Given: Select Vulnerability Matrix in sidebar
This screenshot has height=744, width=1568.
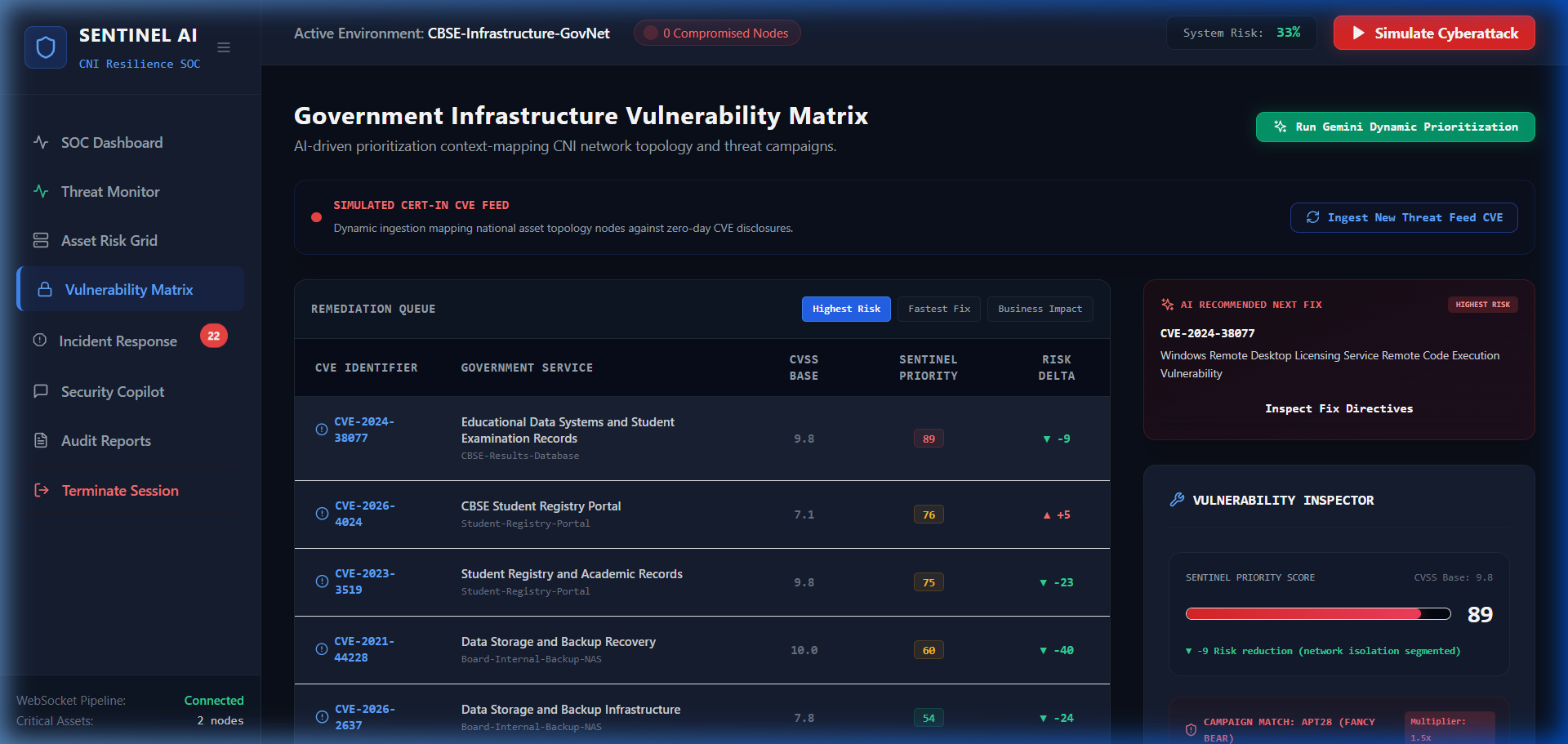Looking at the screenshot, I should (131, 289).
